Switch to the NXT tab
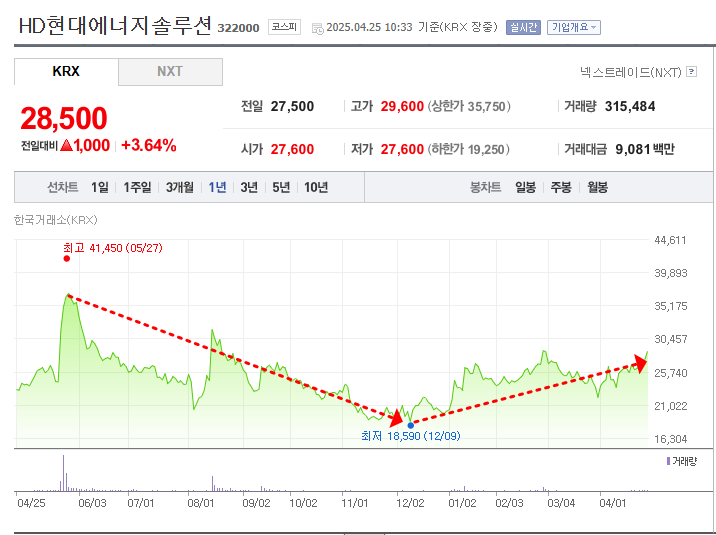The width and height of the screenshot is (716, 535). tap(170, 72)
